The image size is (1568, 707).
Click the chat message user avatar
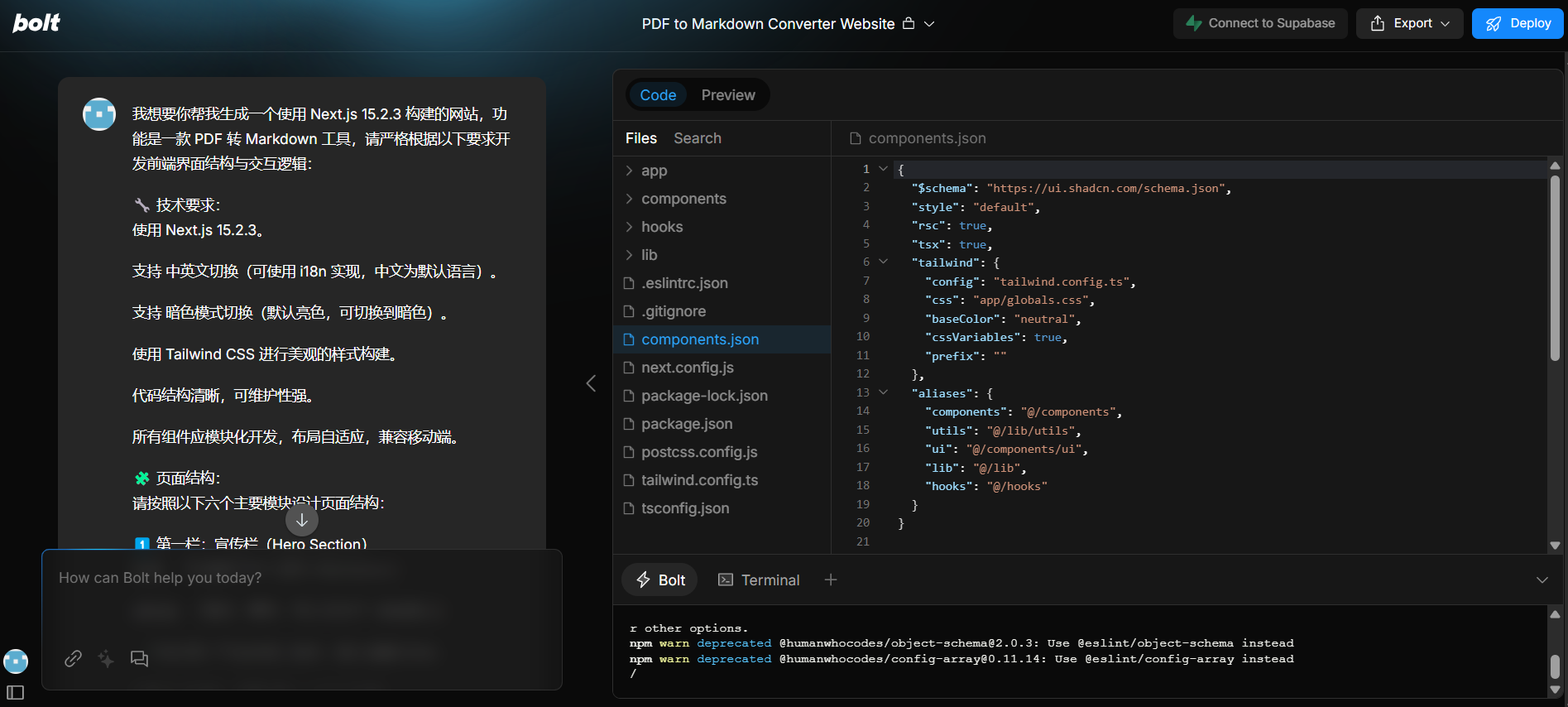click(x=99, y=114)
